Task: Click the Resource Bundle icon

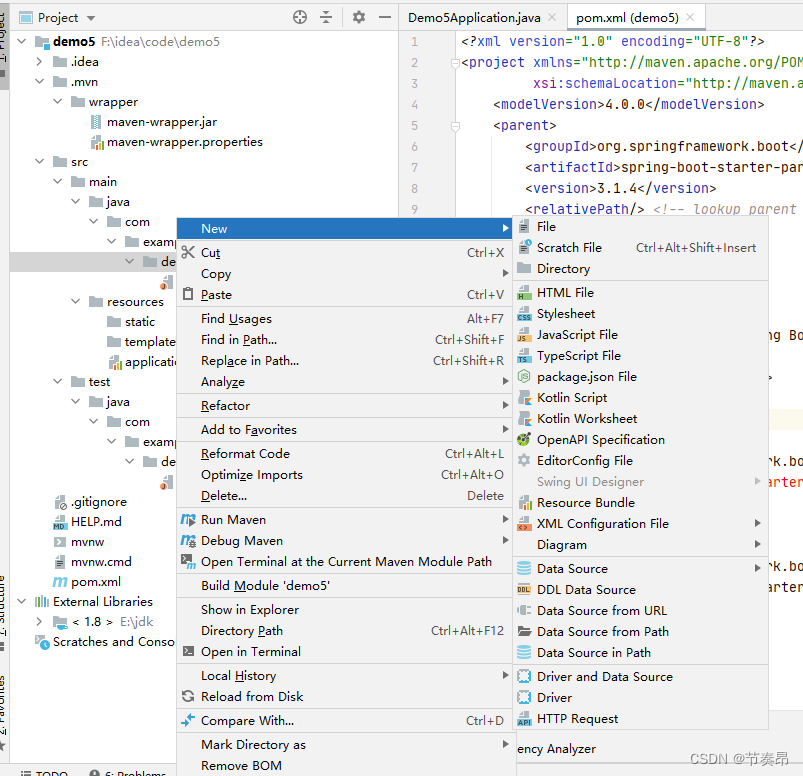Action: [524, 502]
